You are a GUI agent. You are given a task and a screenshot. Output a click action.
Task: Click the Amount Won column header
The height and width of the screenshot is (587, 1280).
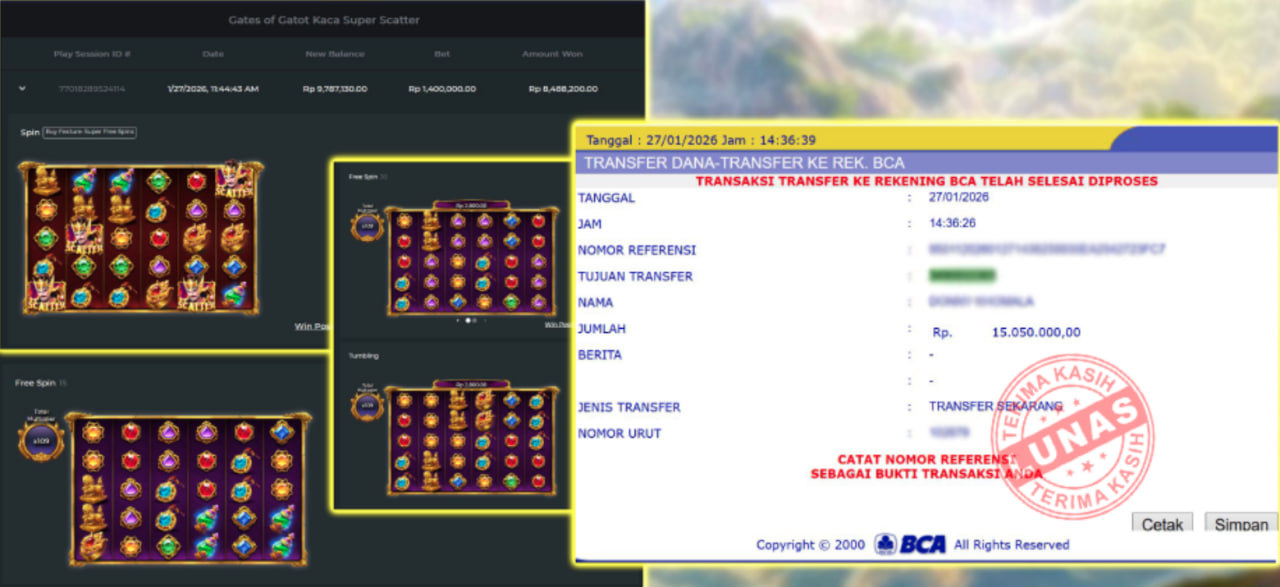coord(552,54)
